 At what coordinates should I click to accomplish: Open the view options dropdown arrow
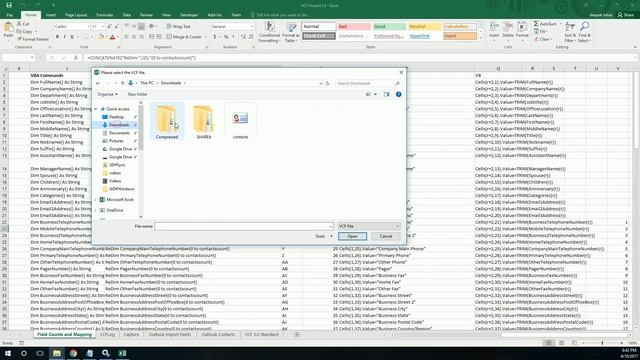coord(376,94)
